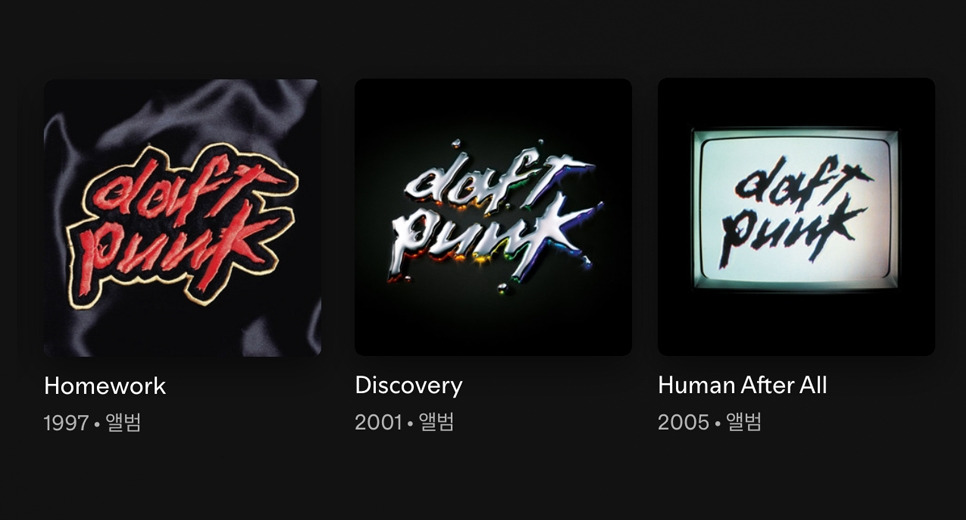Click the bullet separator after 2005
Viewport: 966px width, 520px height.
coord(718,423)
